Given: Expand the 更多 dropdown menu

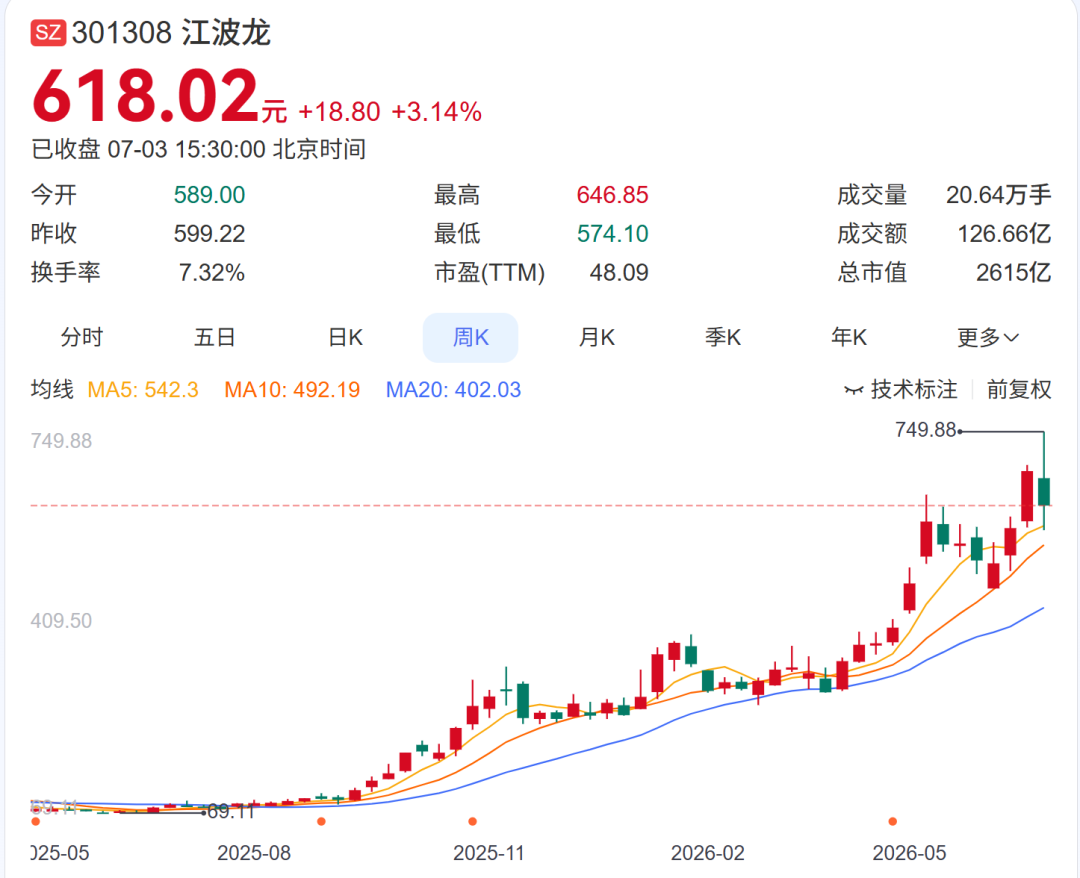Looking at the screenshot, I should point(987,337).
